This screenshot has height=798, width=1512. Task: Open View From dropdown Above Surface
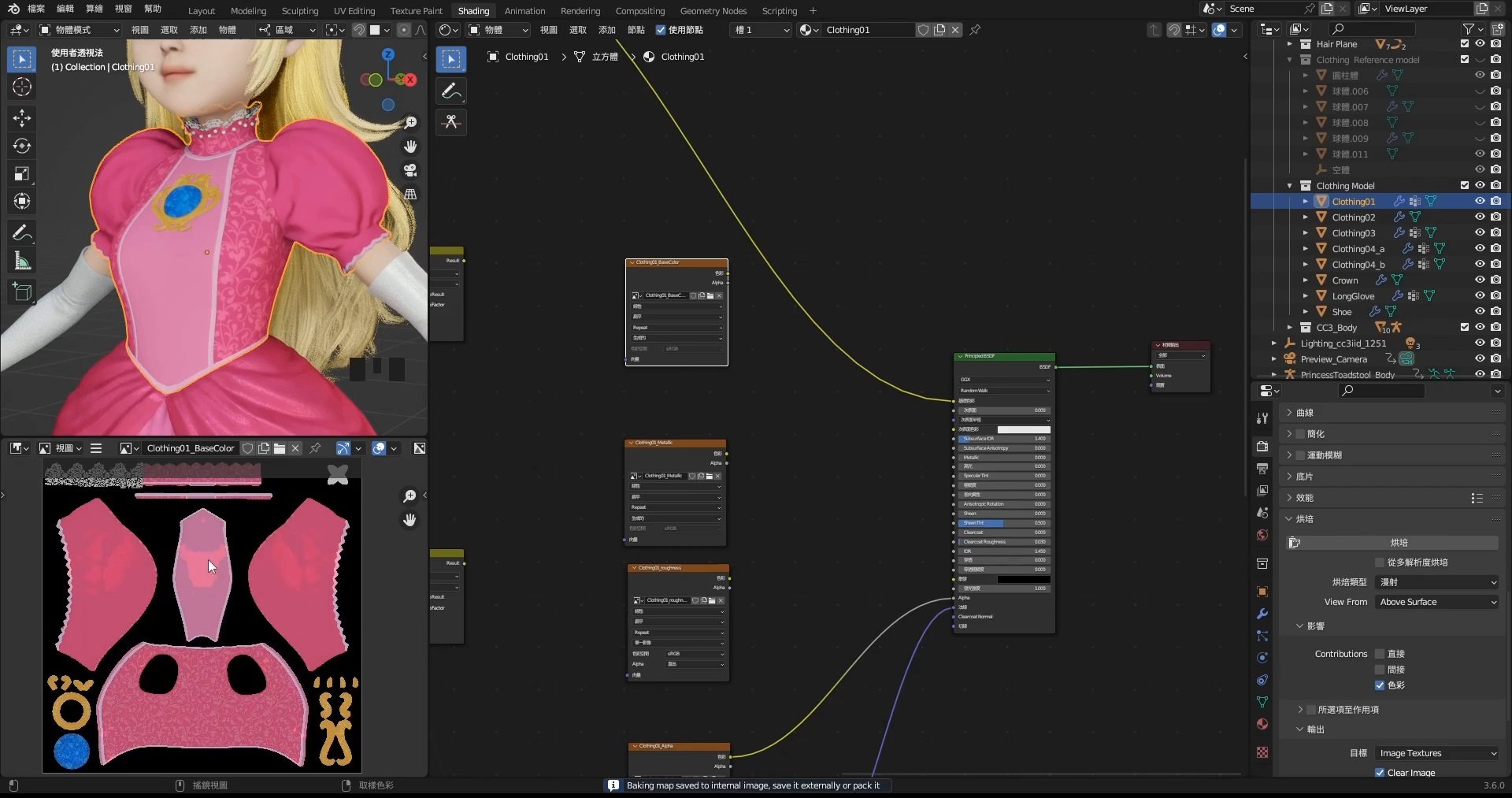[x=1437, y=602]
